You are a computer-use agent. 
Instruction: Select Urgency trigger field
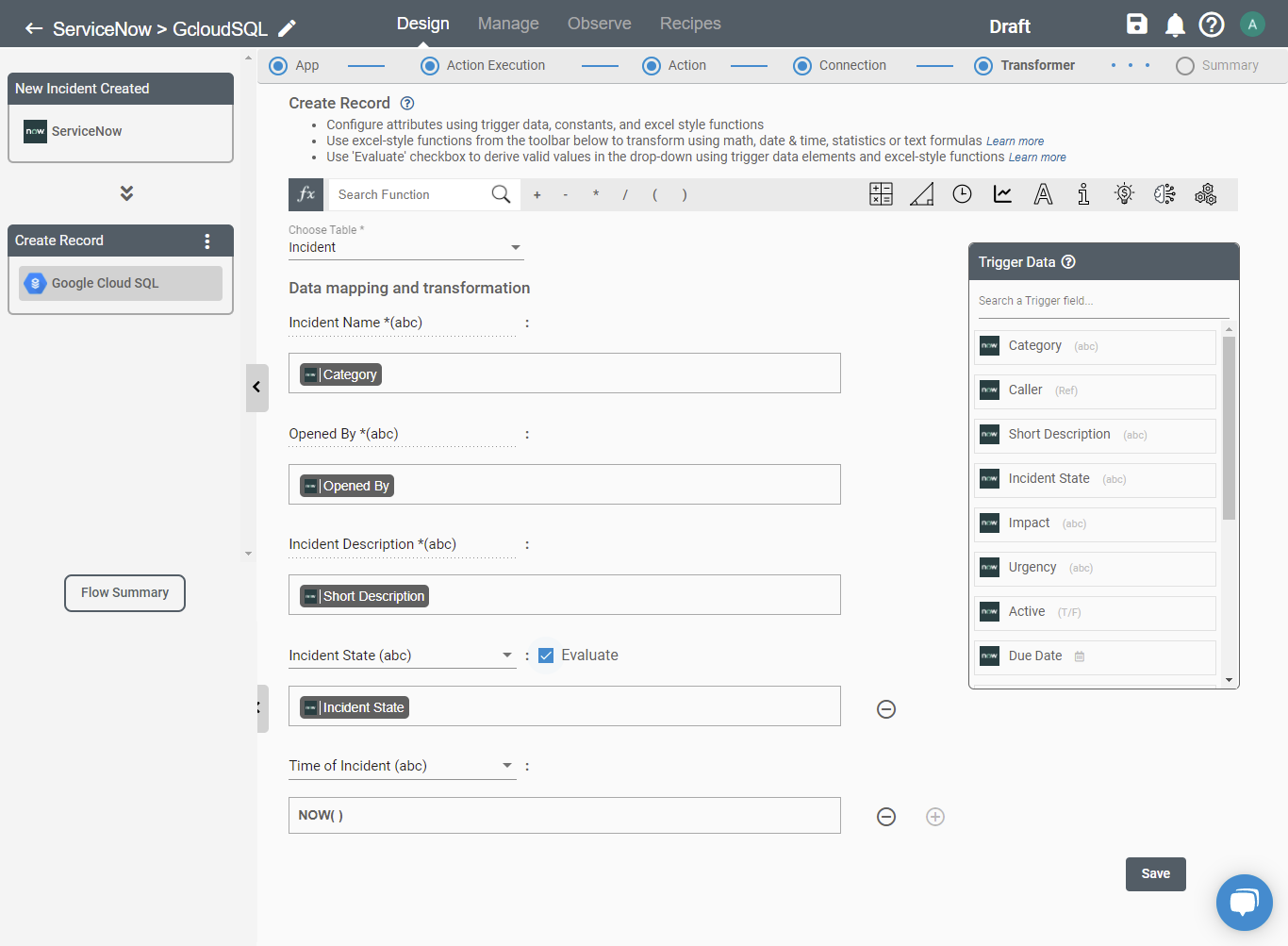coord(1095,568)
